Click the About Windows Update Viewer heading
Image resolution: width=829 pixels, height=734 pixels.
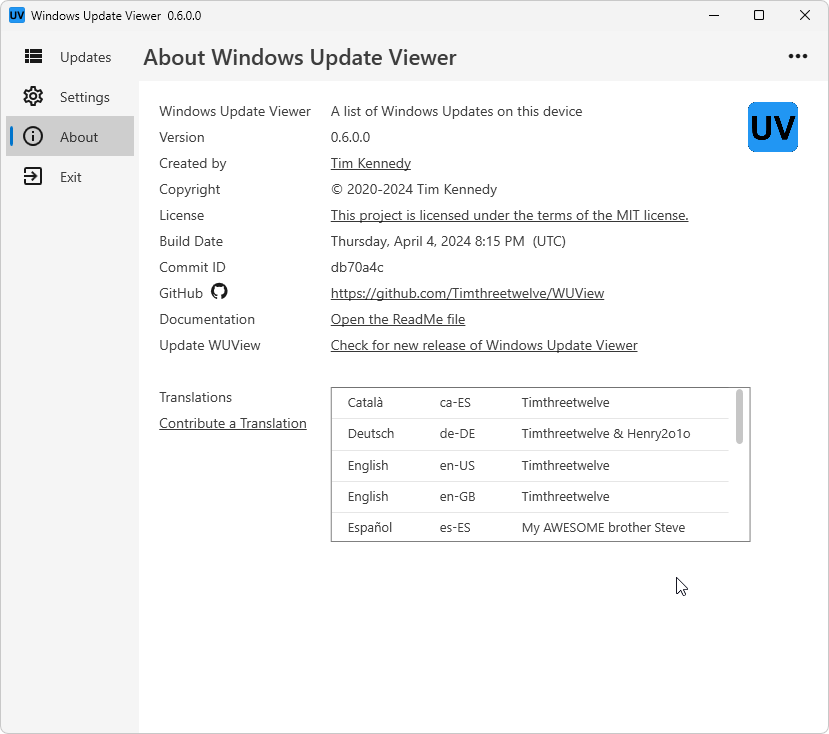point(300,58)
